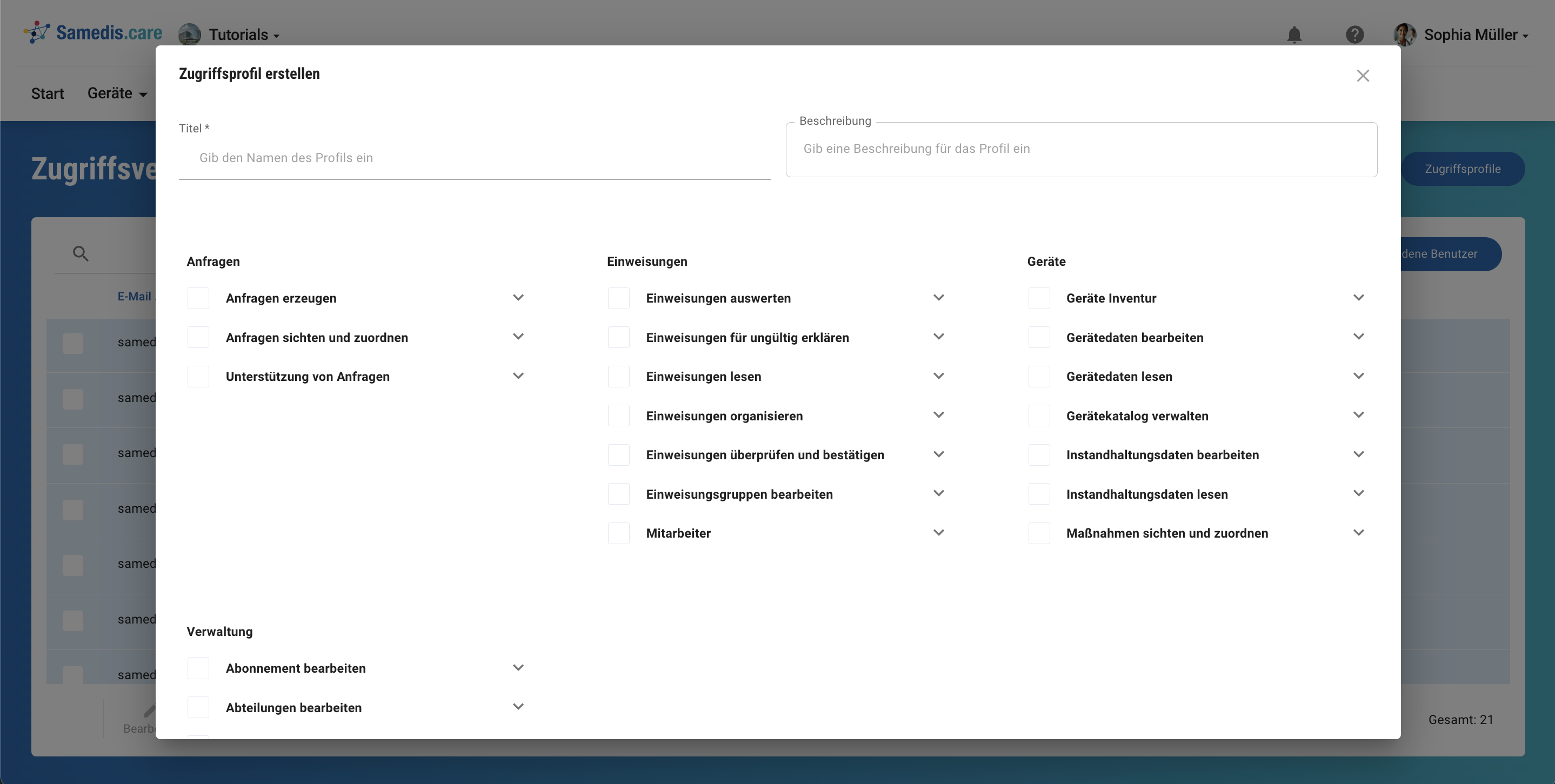The height and width of the screenshot is (784, 1555).
Task: Expand the Einweisungen lesen chevron
Action: (x=938, y=376)
